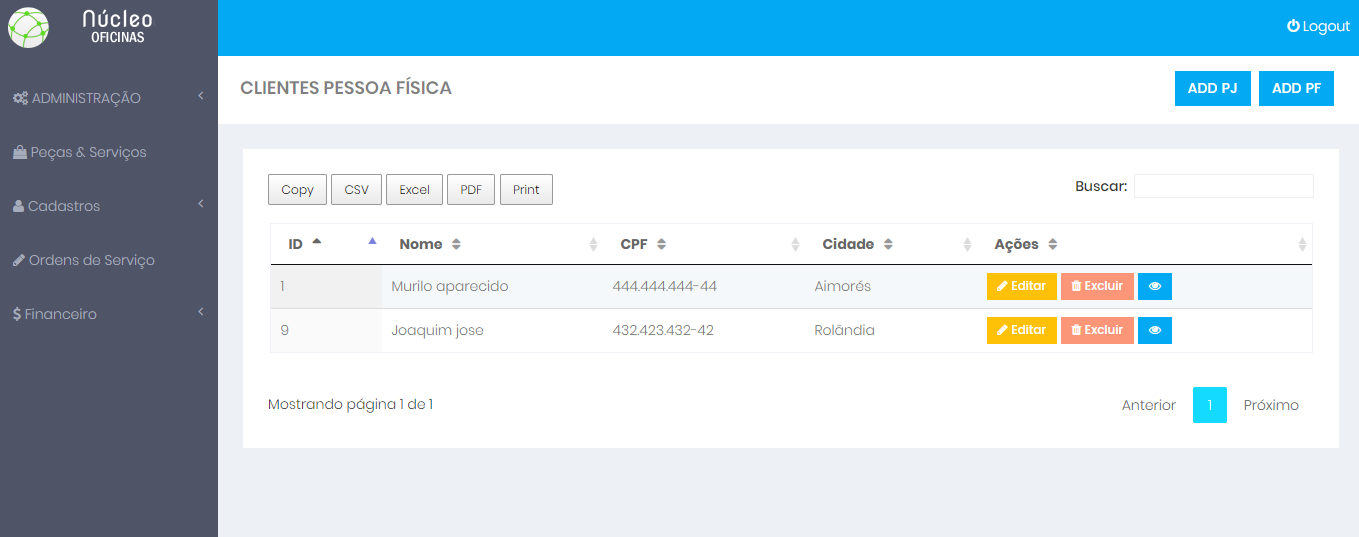Click the Logout power icon
This screenshot has height=537, width=1359.
click(x=1293, y=26)
